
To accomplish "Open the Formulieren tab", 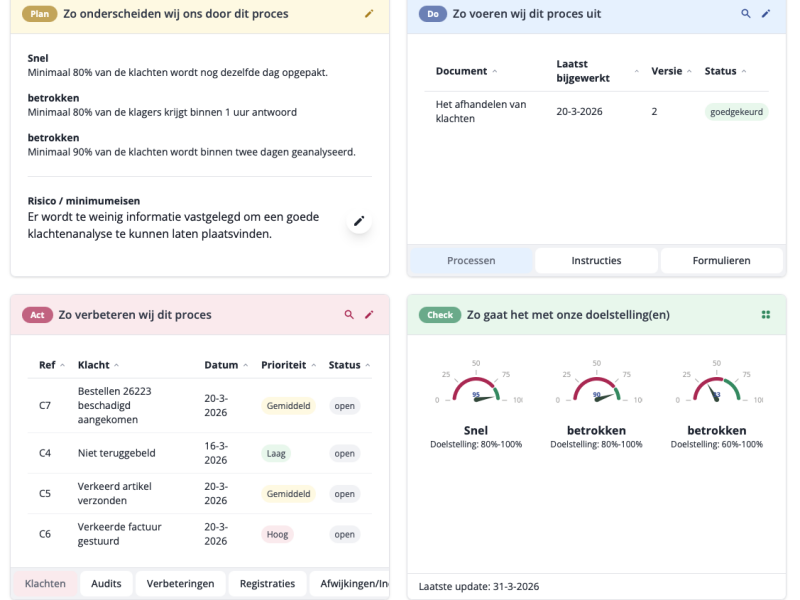I will 723,260.
